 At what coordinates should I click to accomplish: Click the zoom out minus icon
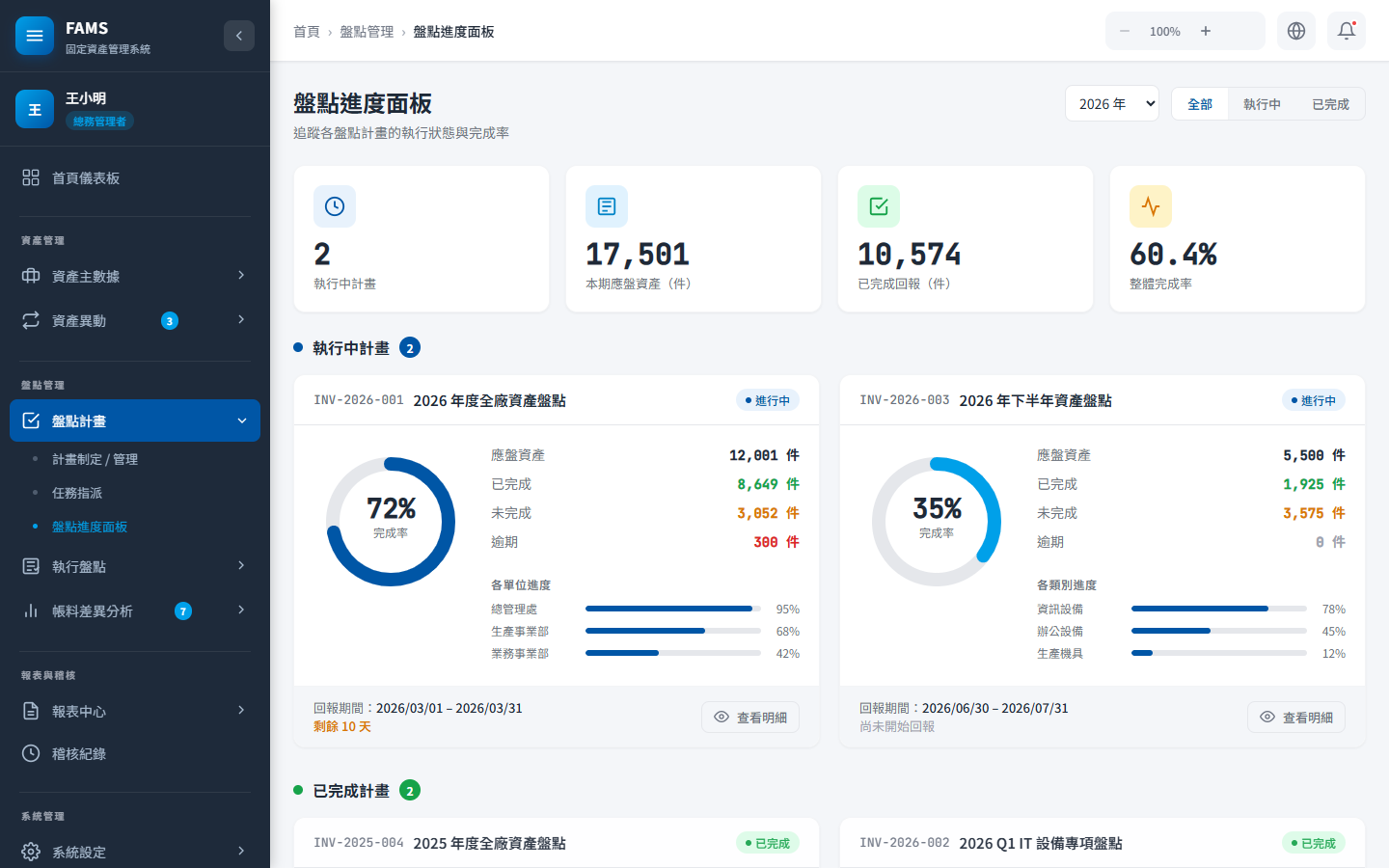(1125, 31)
